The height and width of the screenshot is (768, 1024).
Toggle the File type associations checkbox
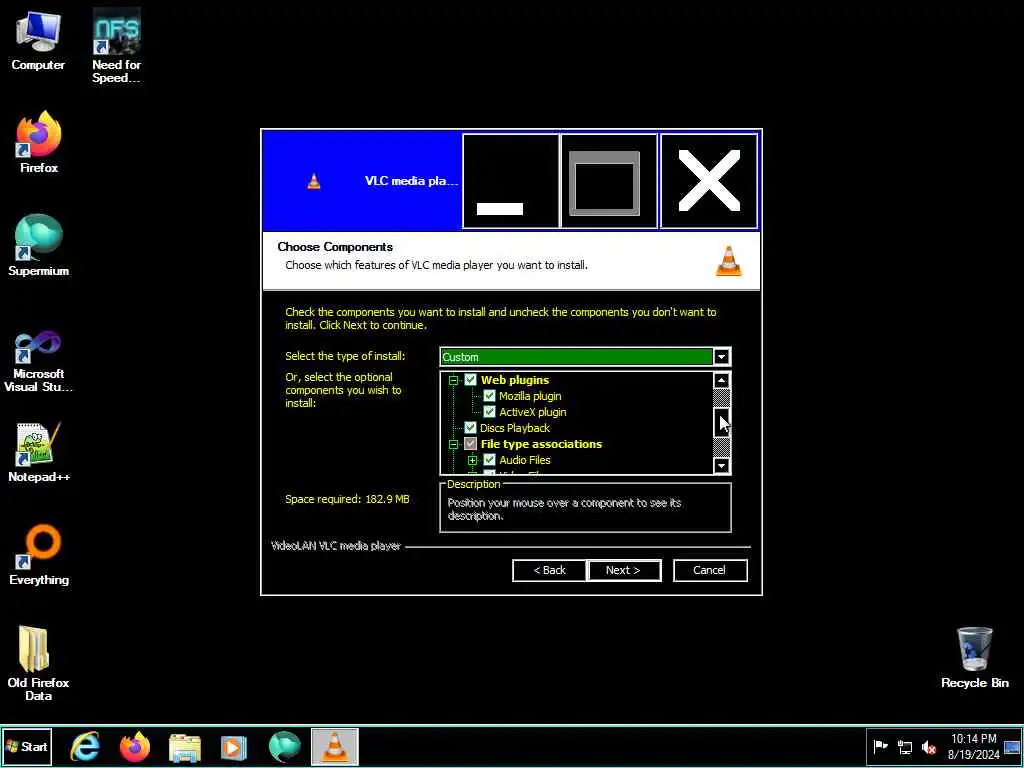click(x=470, y=444)
